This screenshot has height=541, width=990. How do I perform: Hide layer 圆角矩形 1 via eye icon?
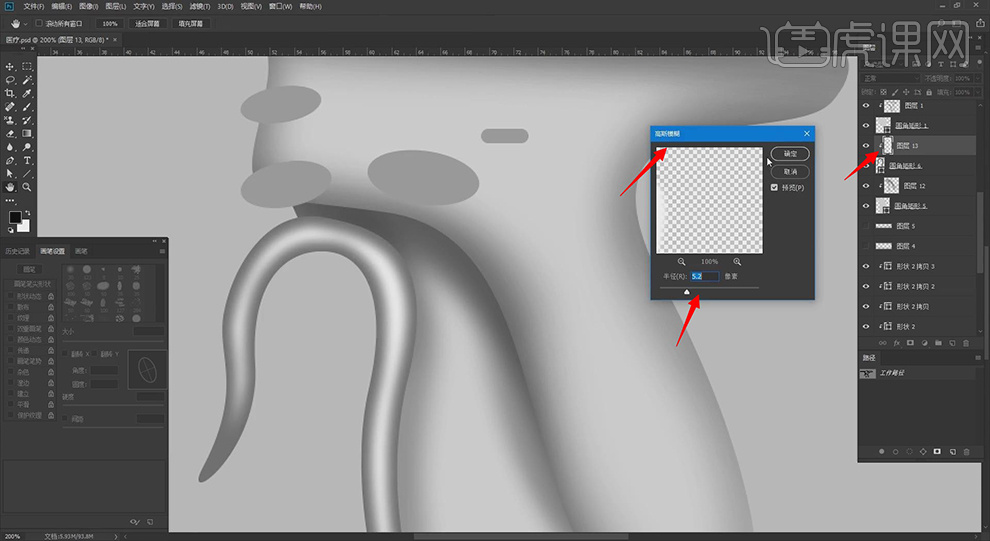point(866,126)
